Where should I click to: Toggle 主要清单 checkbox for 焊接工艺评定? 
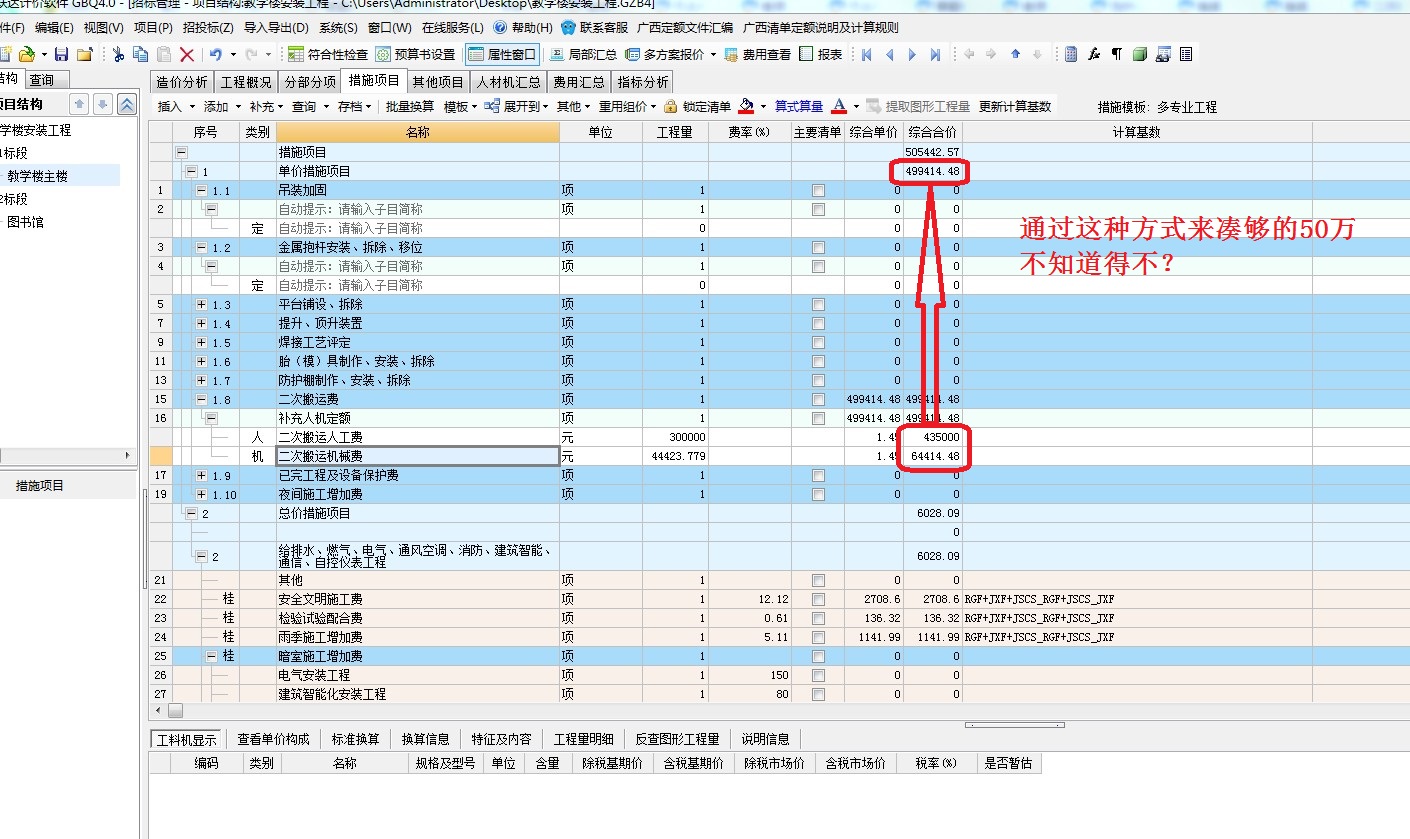pyautogui.click(x=819, y=342)
